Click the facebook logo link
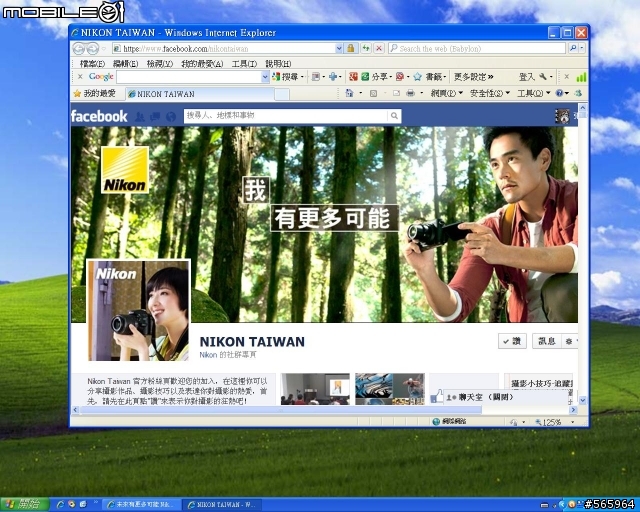The width and height of the screenshot is (640, 512). click(x=99, y=116)
